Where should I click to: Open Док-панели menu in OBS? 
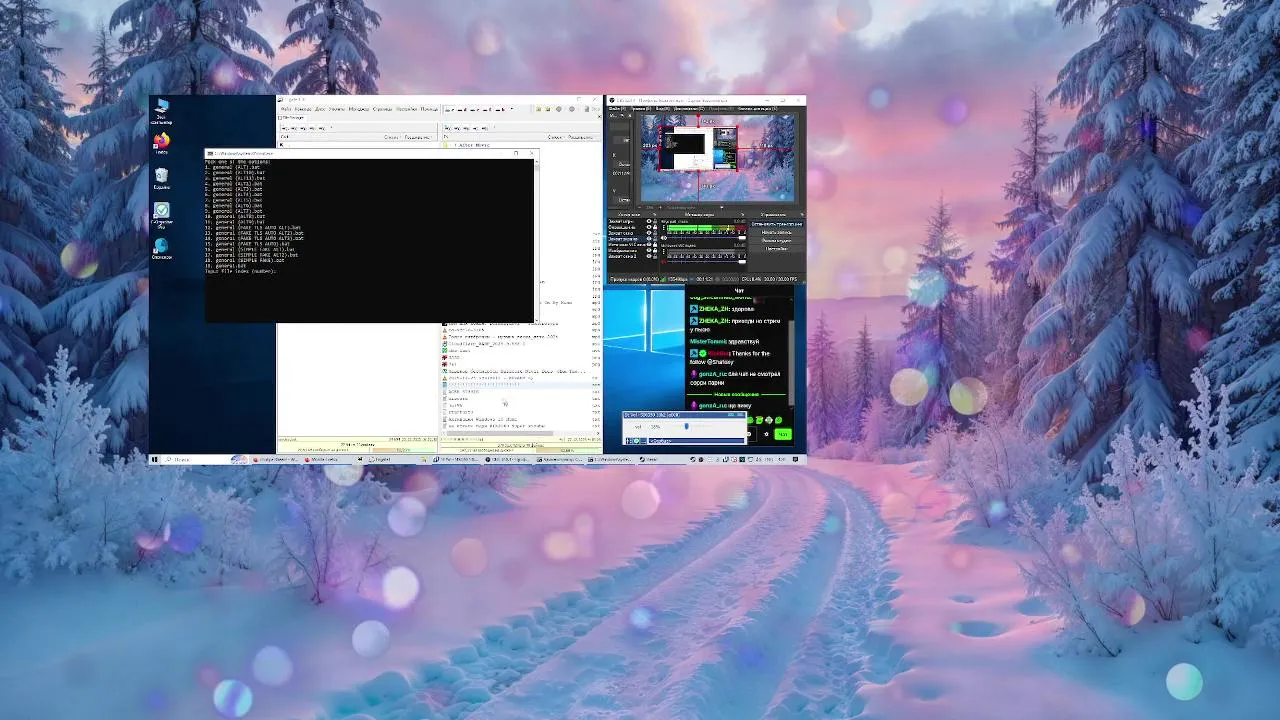tap(689, 109)
